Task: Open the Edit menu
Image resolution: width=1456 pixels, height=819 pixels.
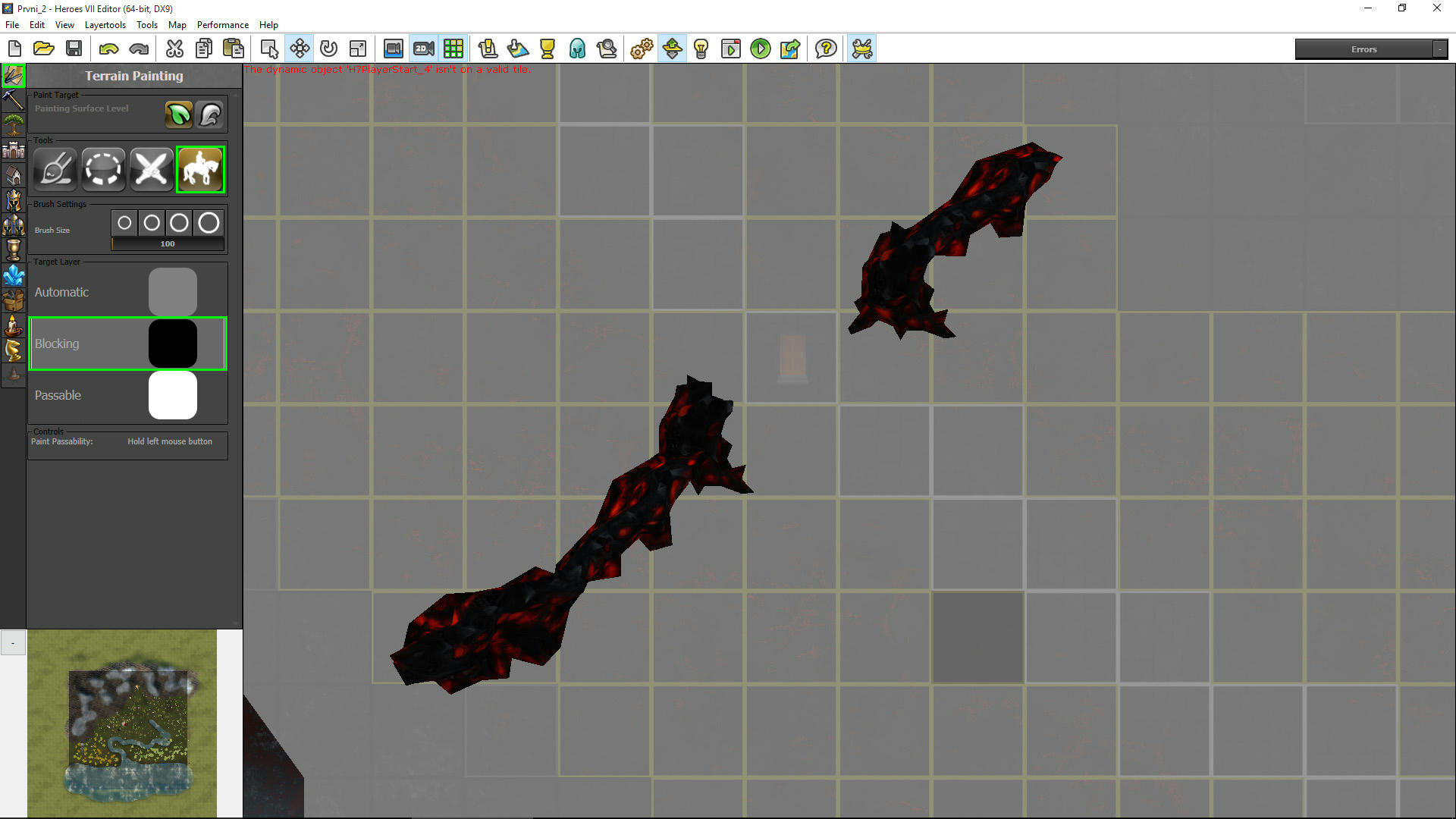Action: coord(37,25)
